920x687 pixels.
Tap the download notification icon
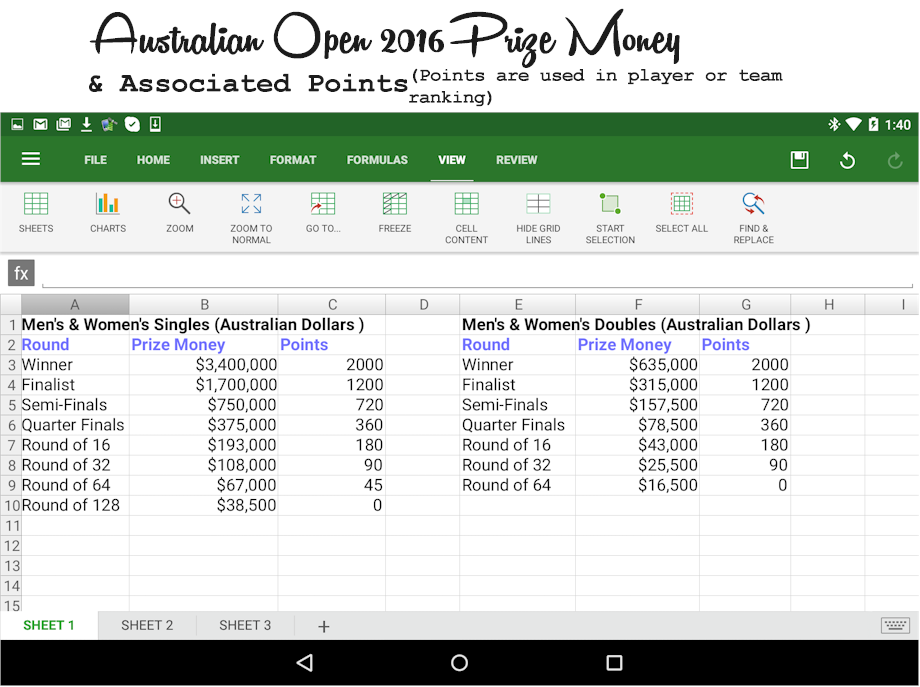coord(86,124)
